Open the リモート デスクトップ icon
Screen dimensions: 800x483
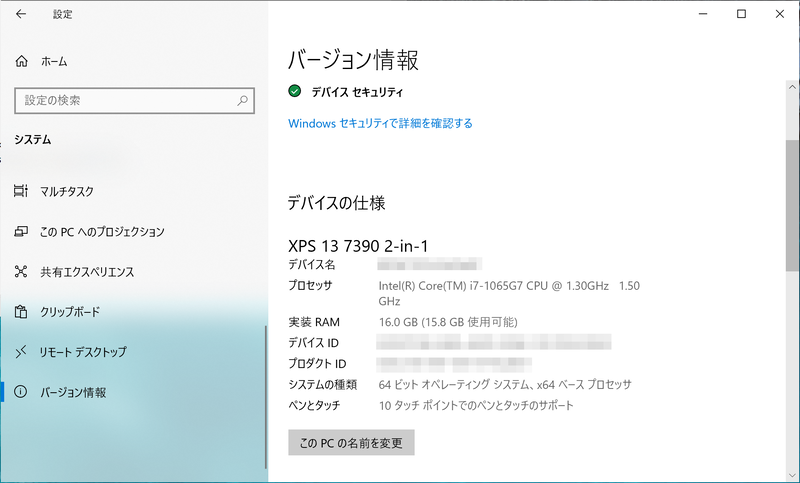point(21,351)
